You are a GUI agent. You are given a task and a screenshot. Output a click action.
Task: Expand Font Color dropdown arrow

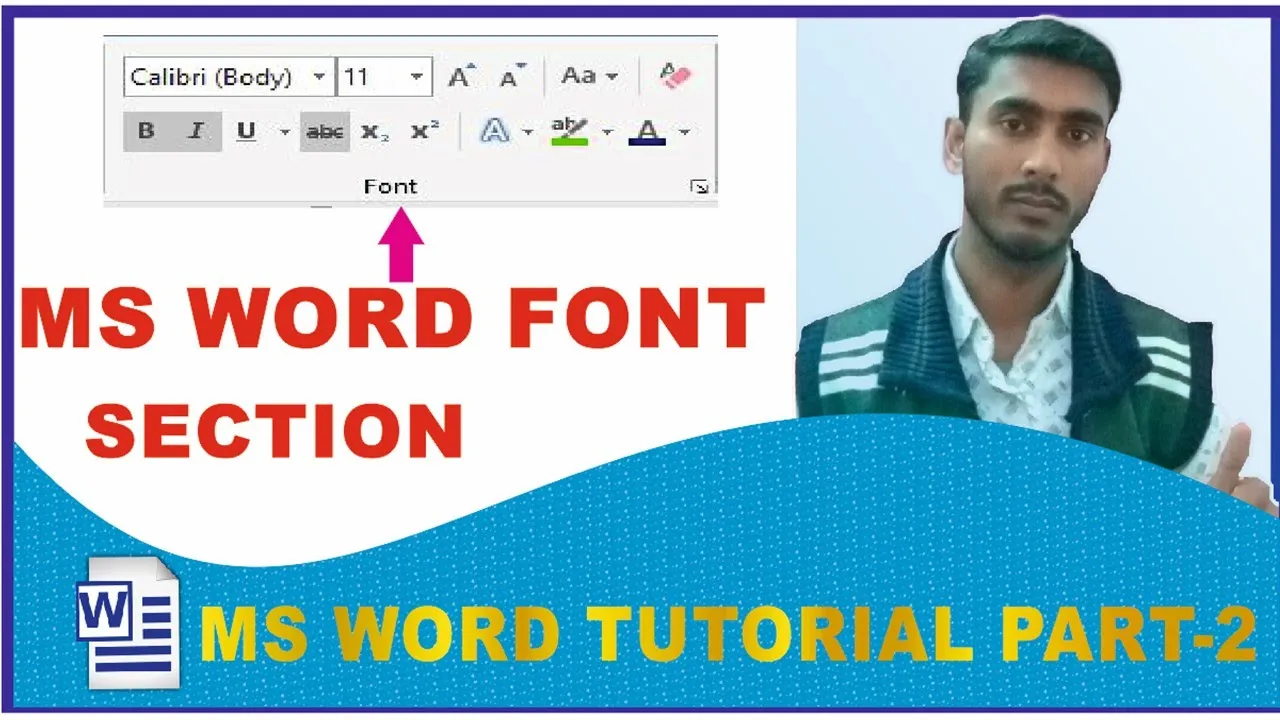(x=684, y=132)
